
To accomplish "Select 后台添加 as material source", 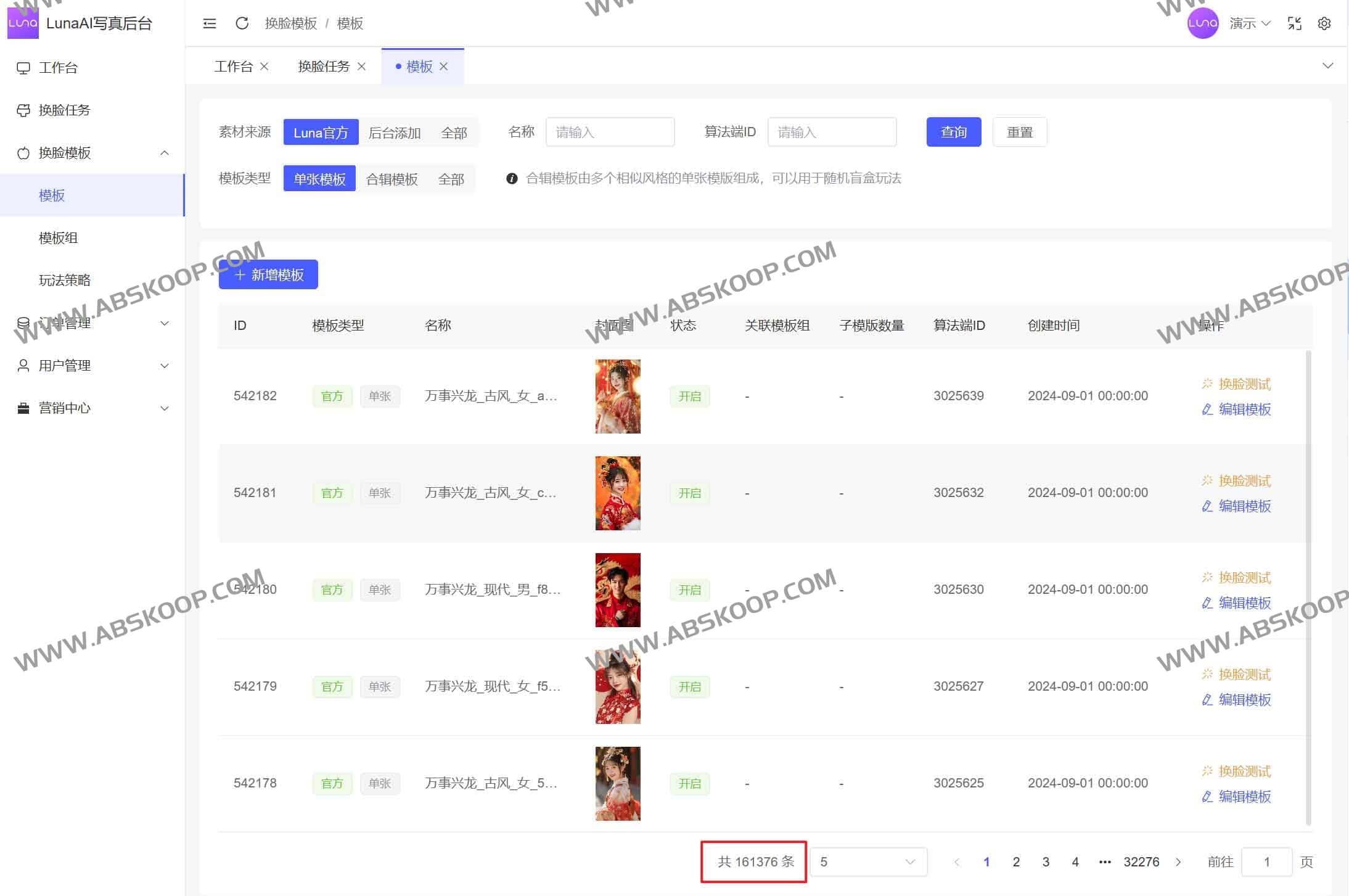I will pos(394,131).
